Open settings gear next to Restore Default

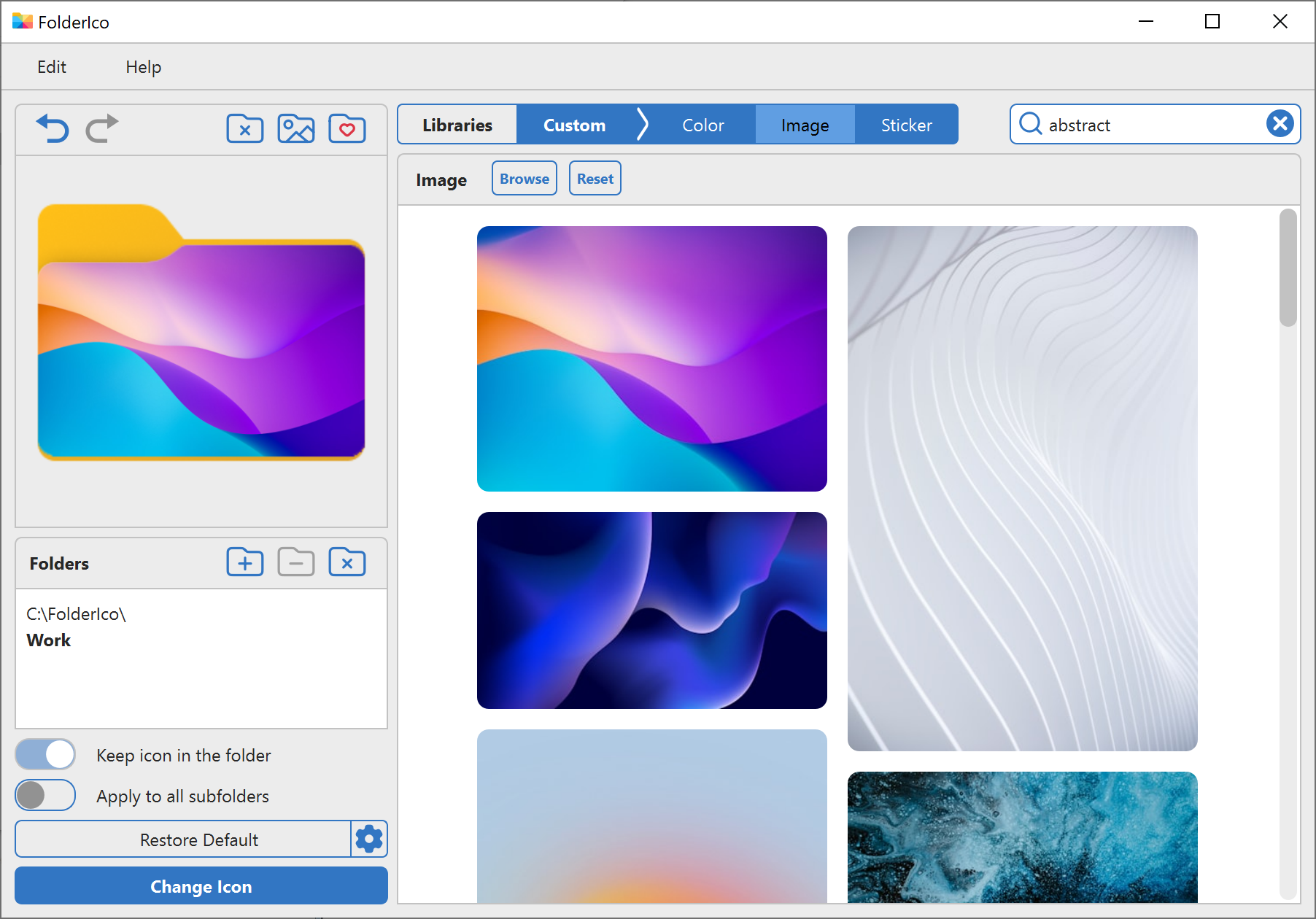coord(369,839)
